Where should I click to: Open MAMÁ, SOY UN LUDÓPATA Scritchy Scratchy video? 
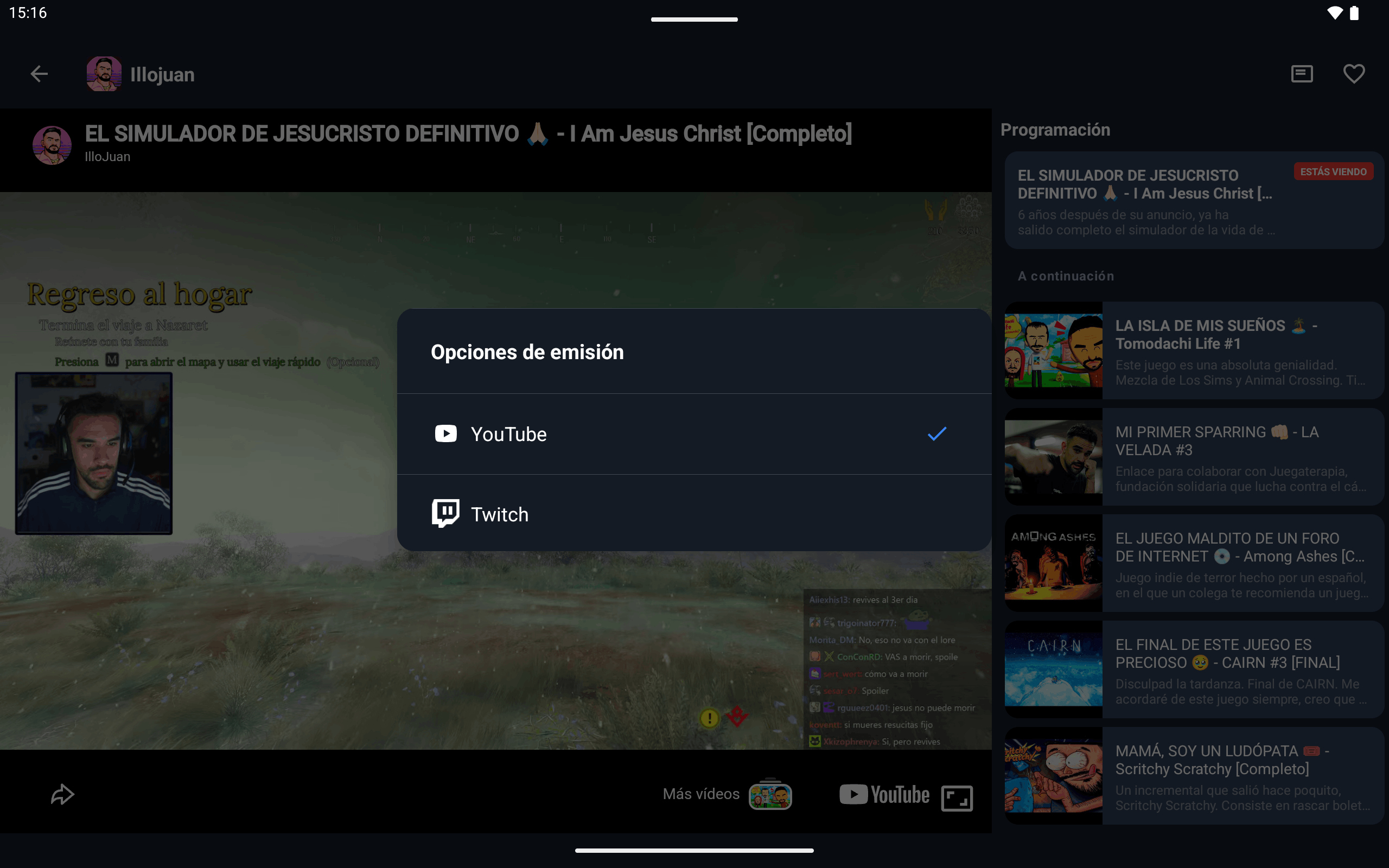pyautogui.click(x=1194, y=776)
